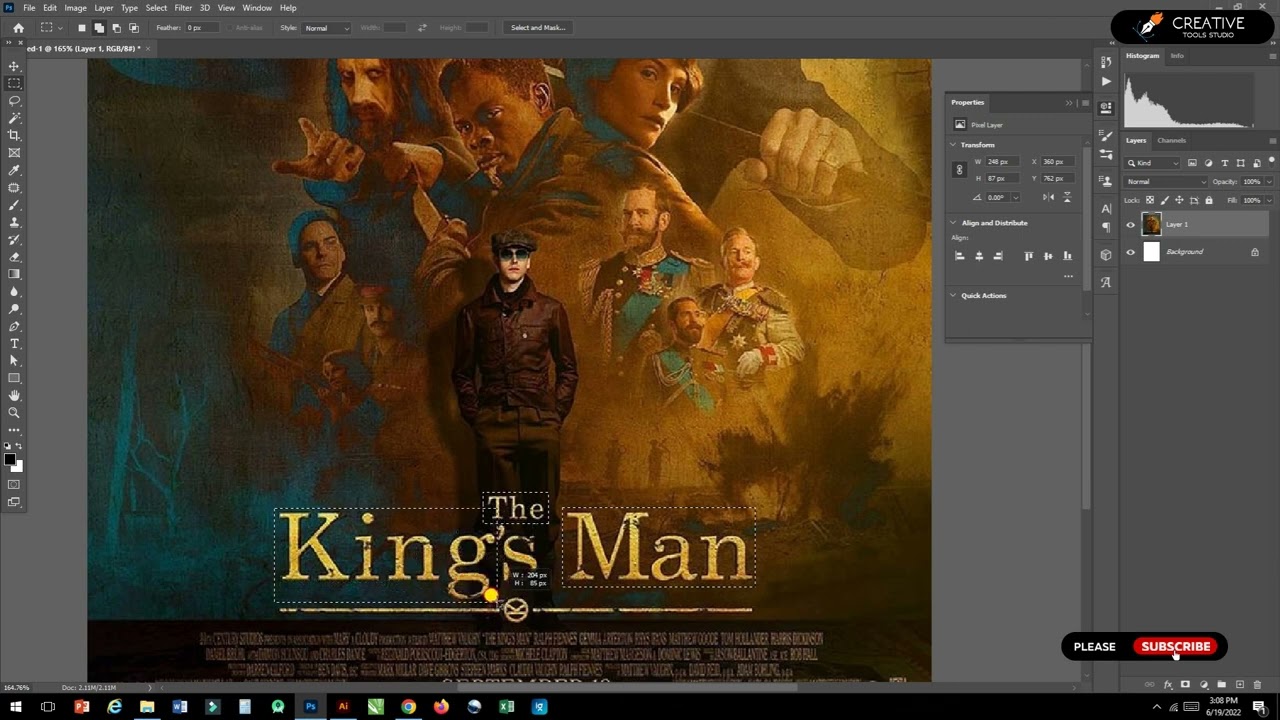Select the Pen tool
This screenshot has height=720, width=1280.
pyautogui.click(x=14, y=326)
